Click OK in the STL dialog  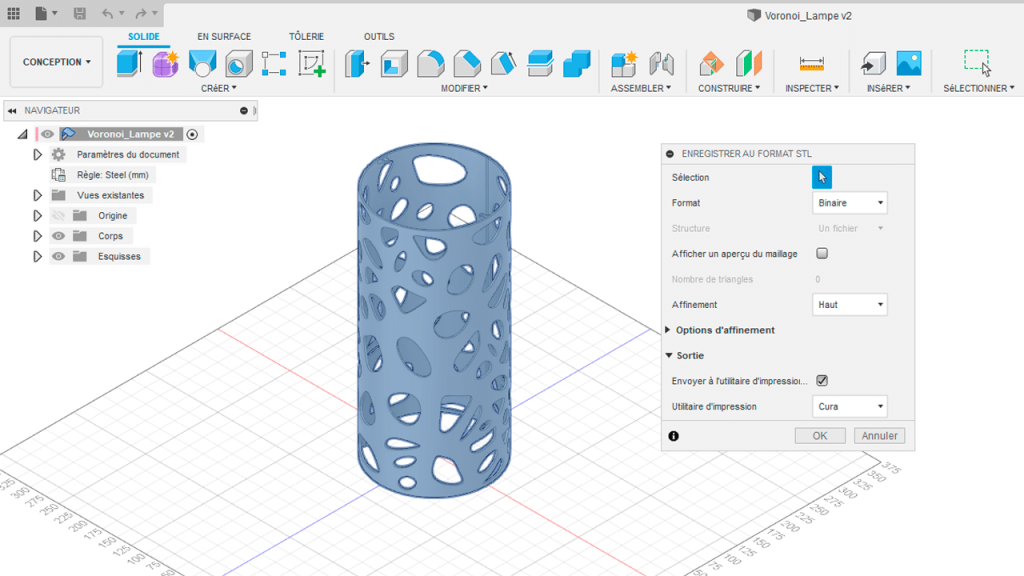[x=820, y=436]
